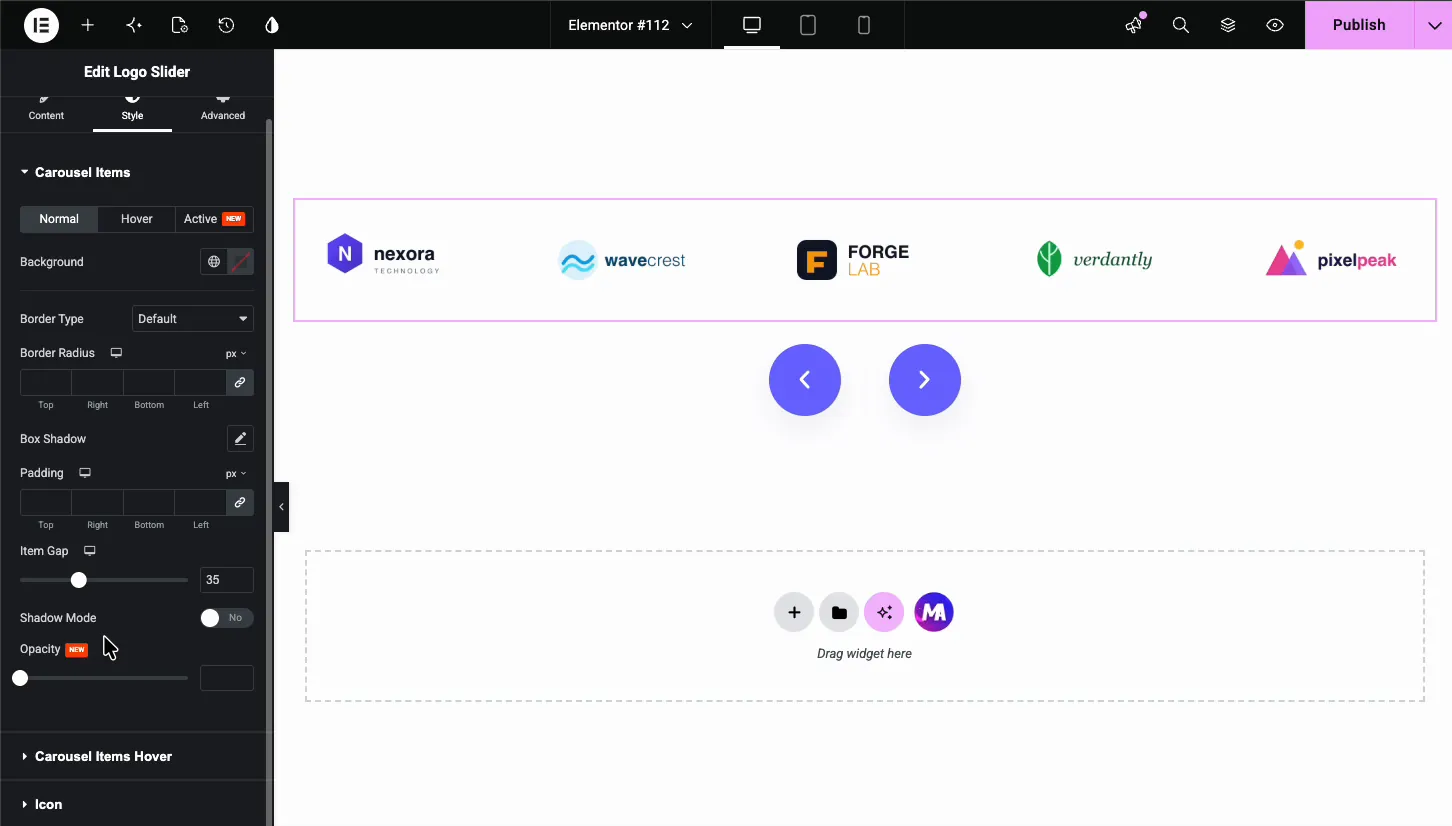Click the next slide arrow button

925,380
